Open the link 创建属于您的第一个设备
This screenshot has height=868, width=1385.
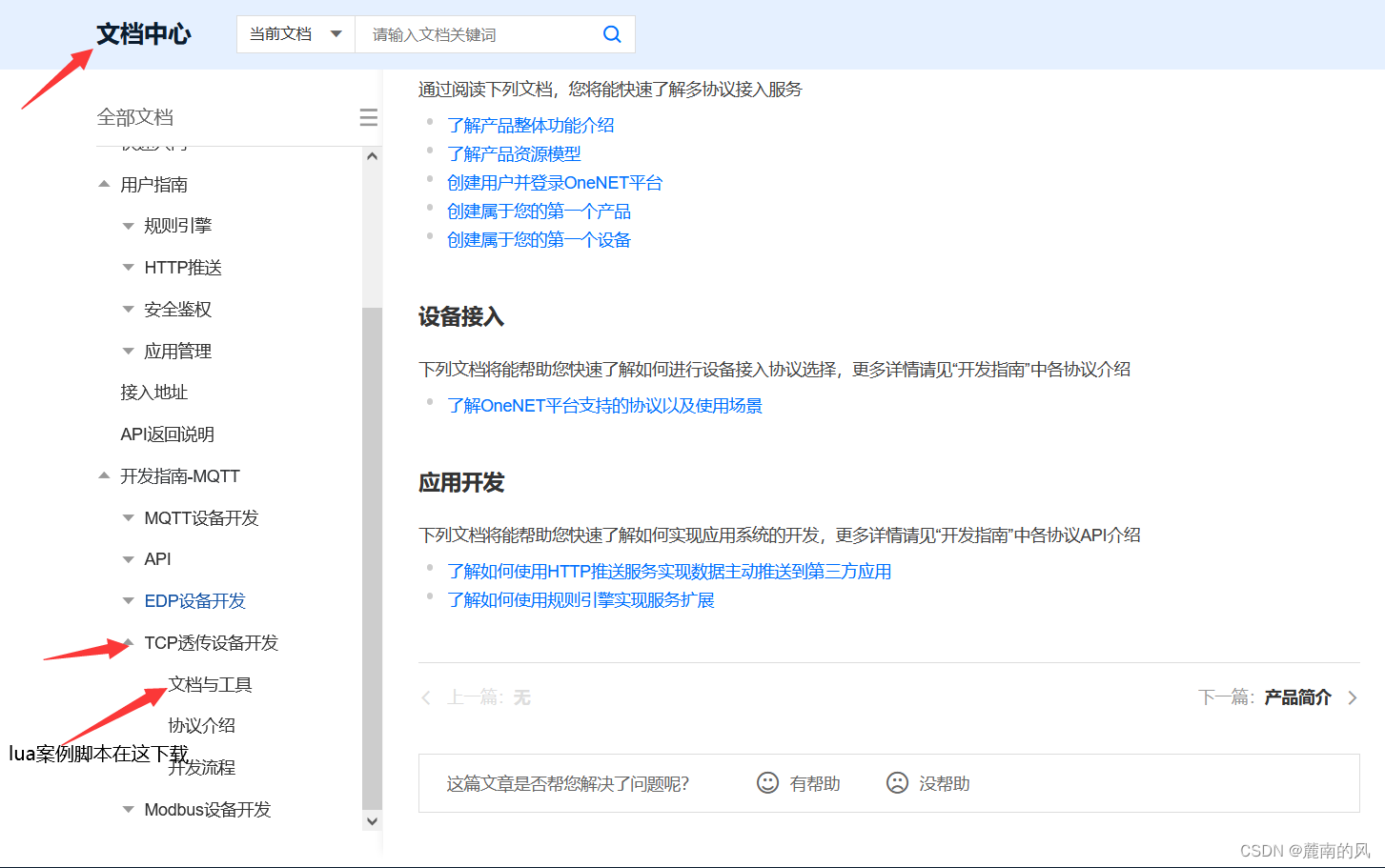coord(540,240)
